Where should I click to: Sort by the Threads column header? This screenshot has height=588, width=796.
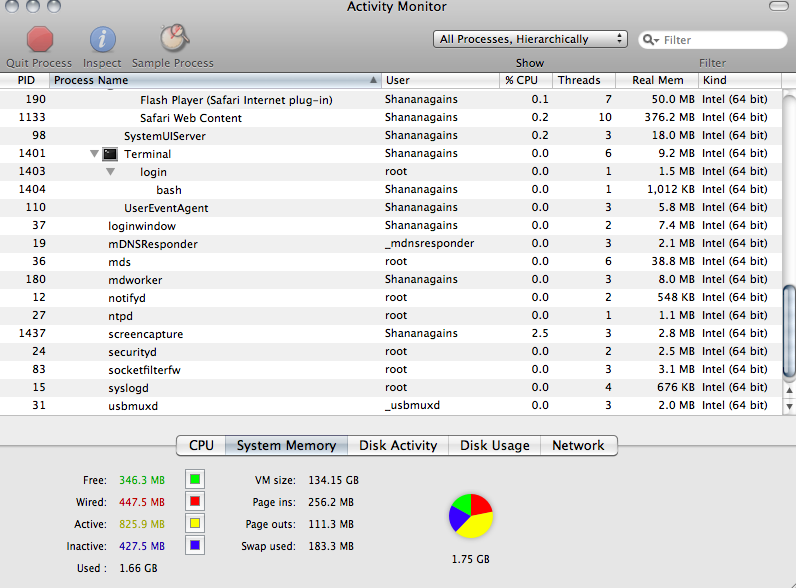point(584,80)
